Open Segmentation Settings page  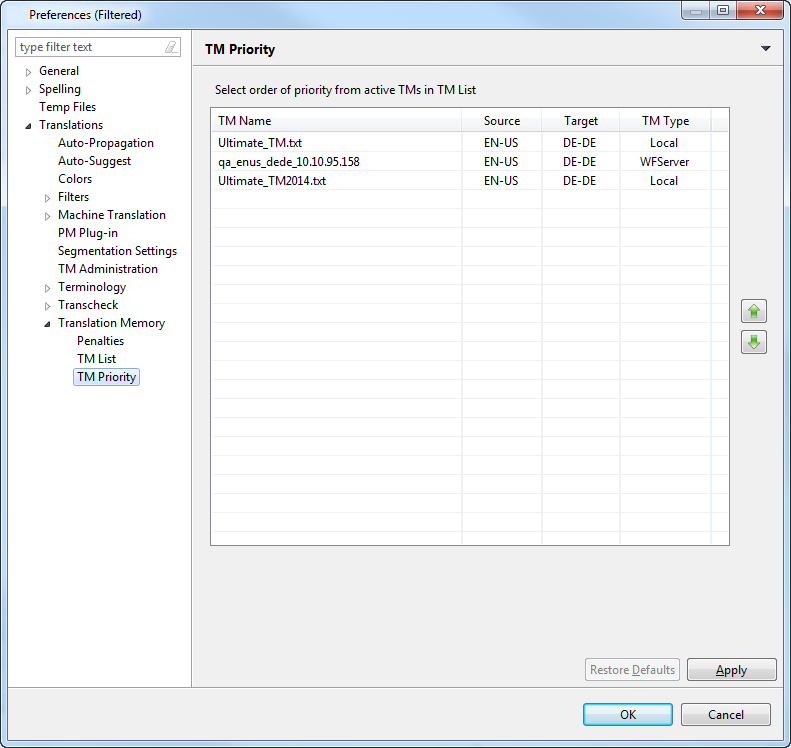tap(117, 251)
